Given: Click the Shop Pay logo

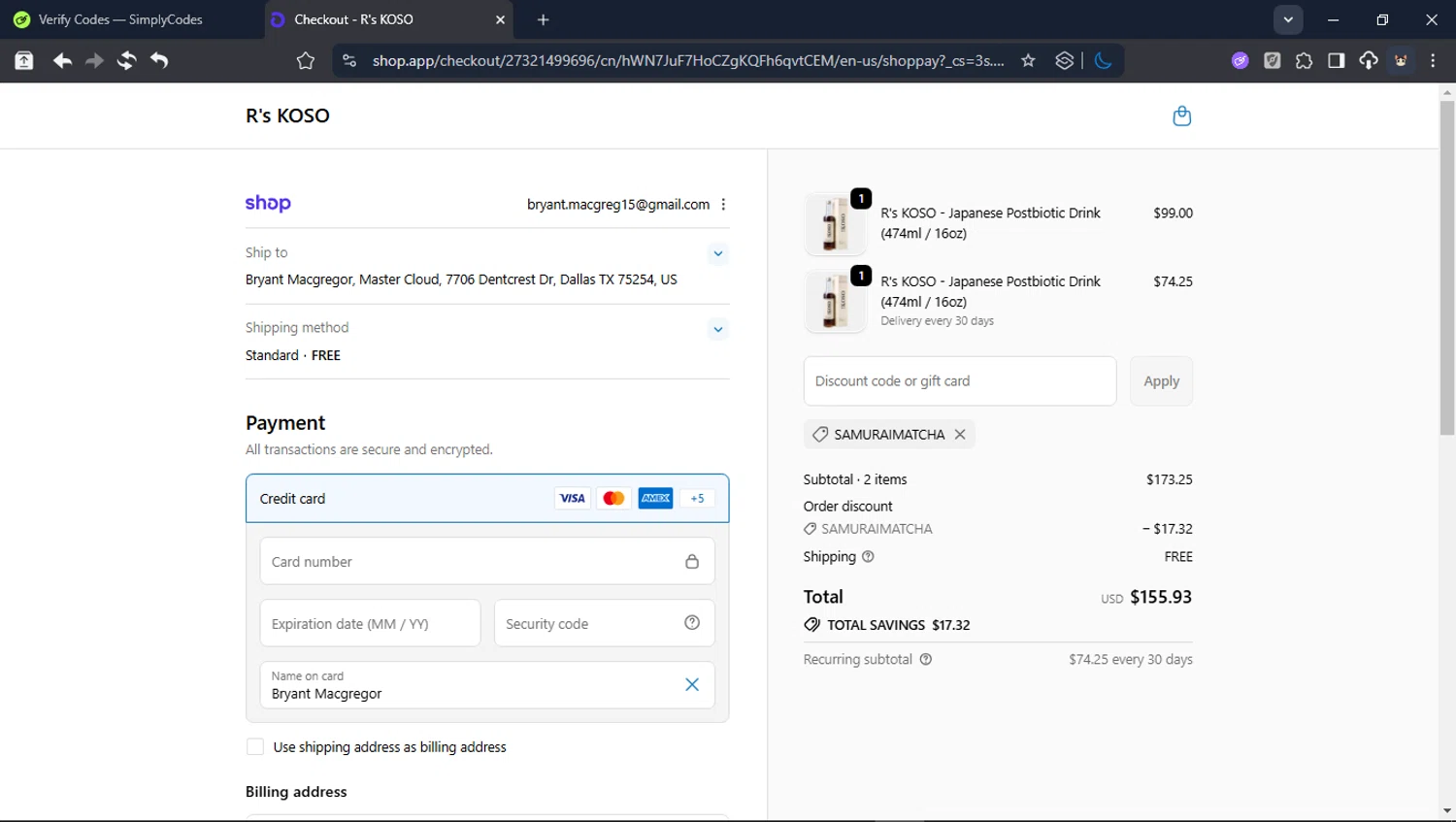Looking at the screenshot, I should pyautogui.click(x=268, y=203).
